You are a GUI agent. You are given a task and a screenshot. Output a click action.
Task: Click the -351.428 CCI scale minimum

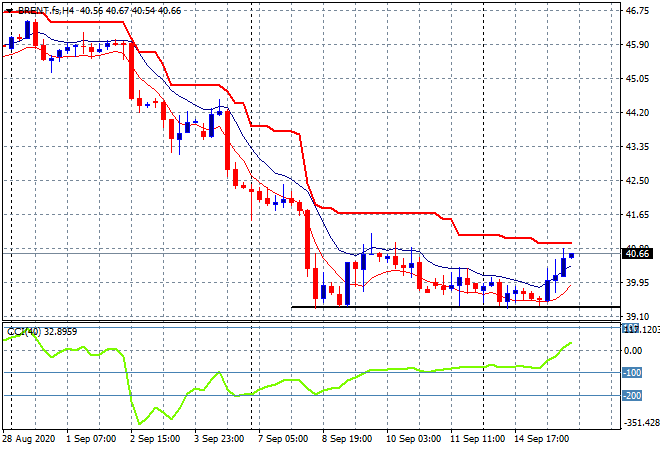642,423
